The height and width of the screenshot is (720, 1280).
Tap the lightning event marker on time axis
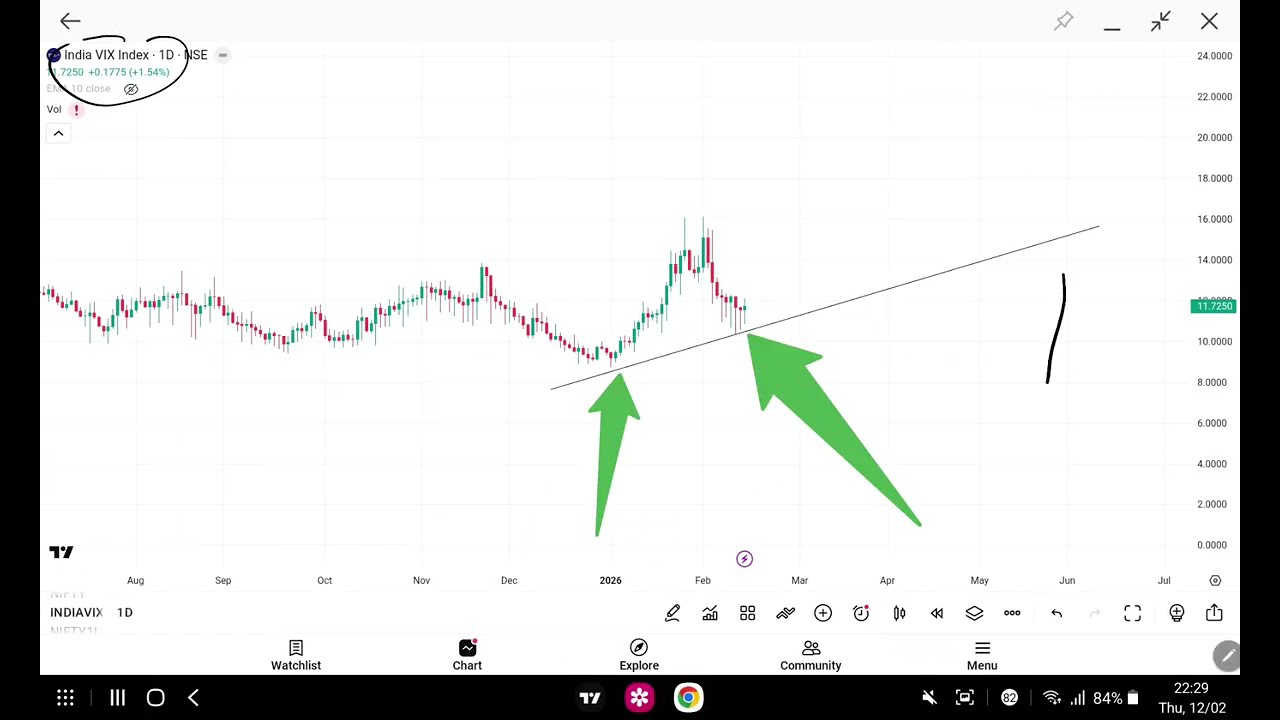[744, 559]
